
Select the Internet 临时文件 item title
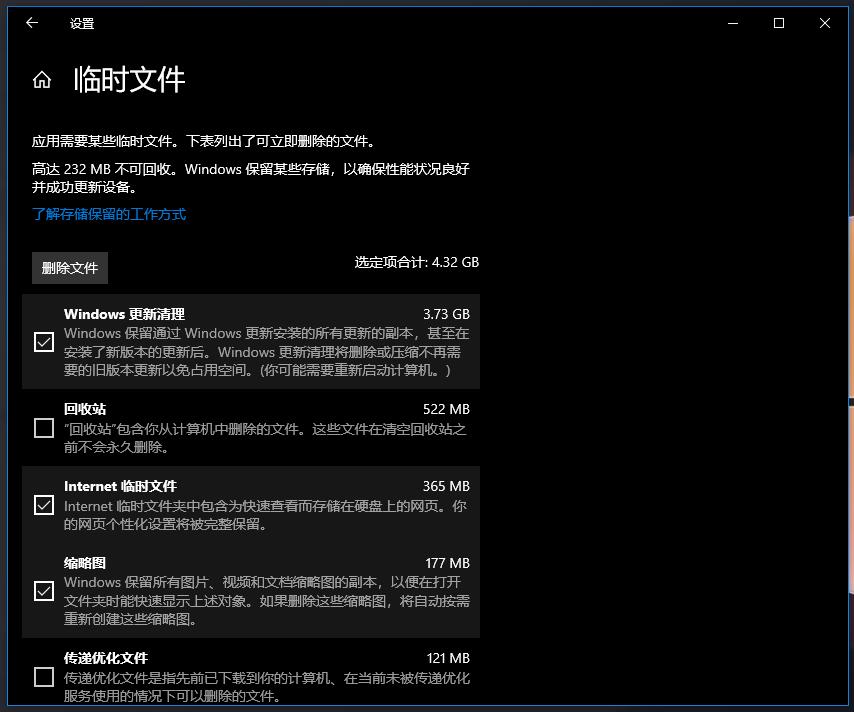pyautogui.click(x=120, y=486)
